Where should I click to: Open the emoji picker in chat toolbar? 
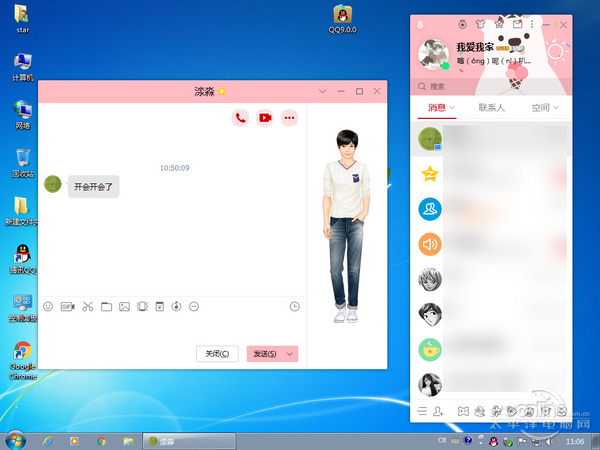tap(48, 307)
